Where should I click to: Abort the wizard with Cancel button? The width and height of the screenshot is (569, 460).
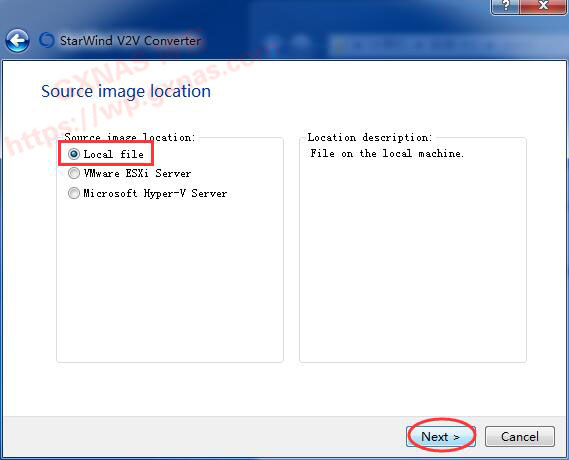(x=520, y=436)
